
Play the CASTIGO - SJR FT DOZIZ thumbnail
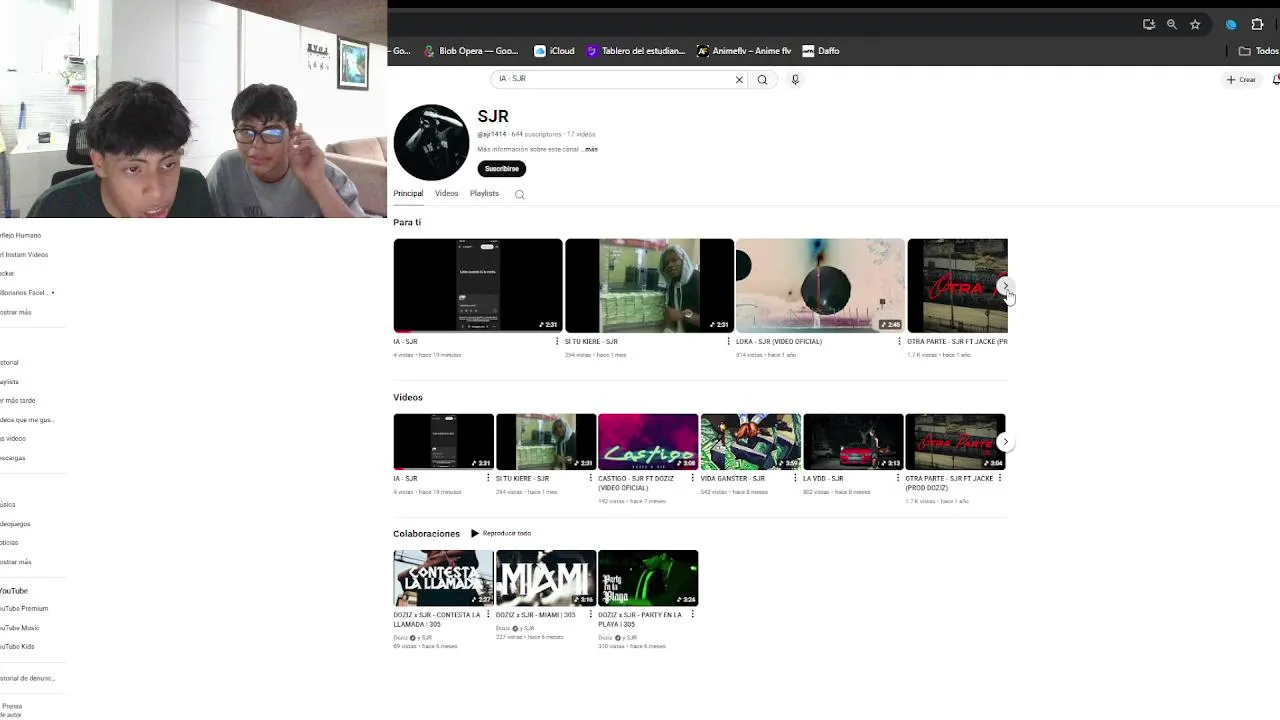tap(648, 442)
